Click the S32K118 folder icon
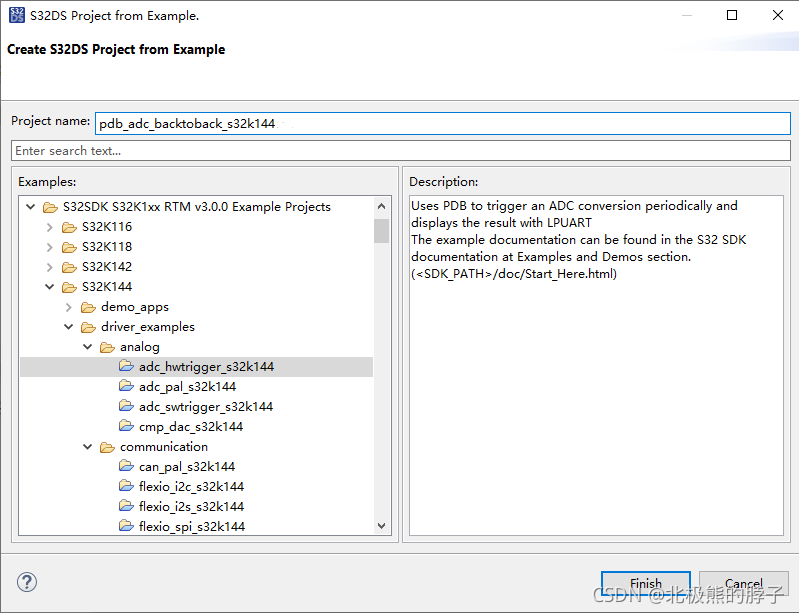 pos(69,247)
